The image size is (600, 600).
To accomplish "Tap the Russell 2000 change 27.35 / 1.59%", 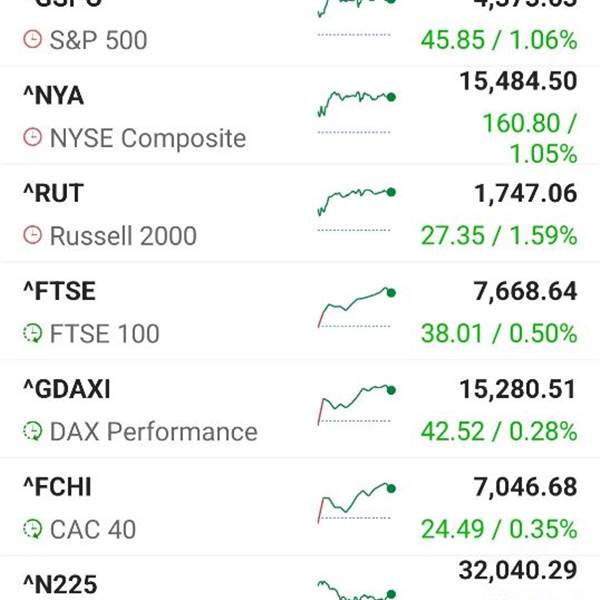I will click(499, 235).
